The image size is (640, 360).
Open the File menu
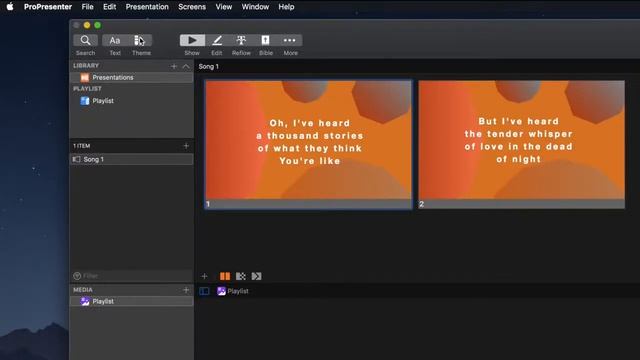pos(87,7)
